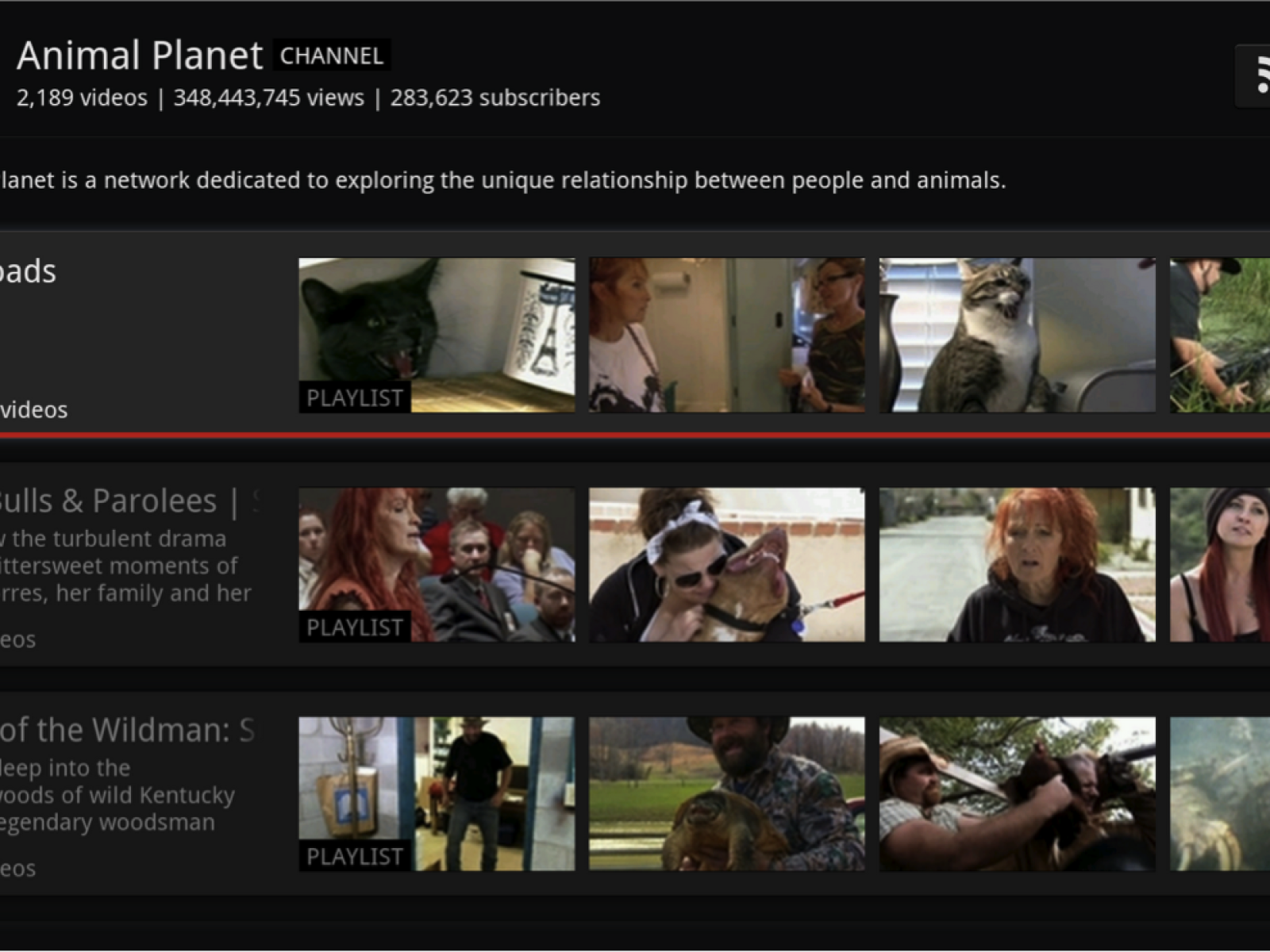The height and width of the screenshot is (952, 1270).
Task: Click the PLAYLIST label on the Wildman row
Action: (x=355, y=856)
